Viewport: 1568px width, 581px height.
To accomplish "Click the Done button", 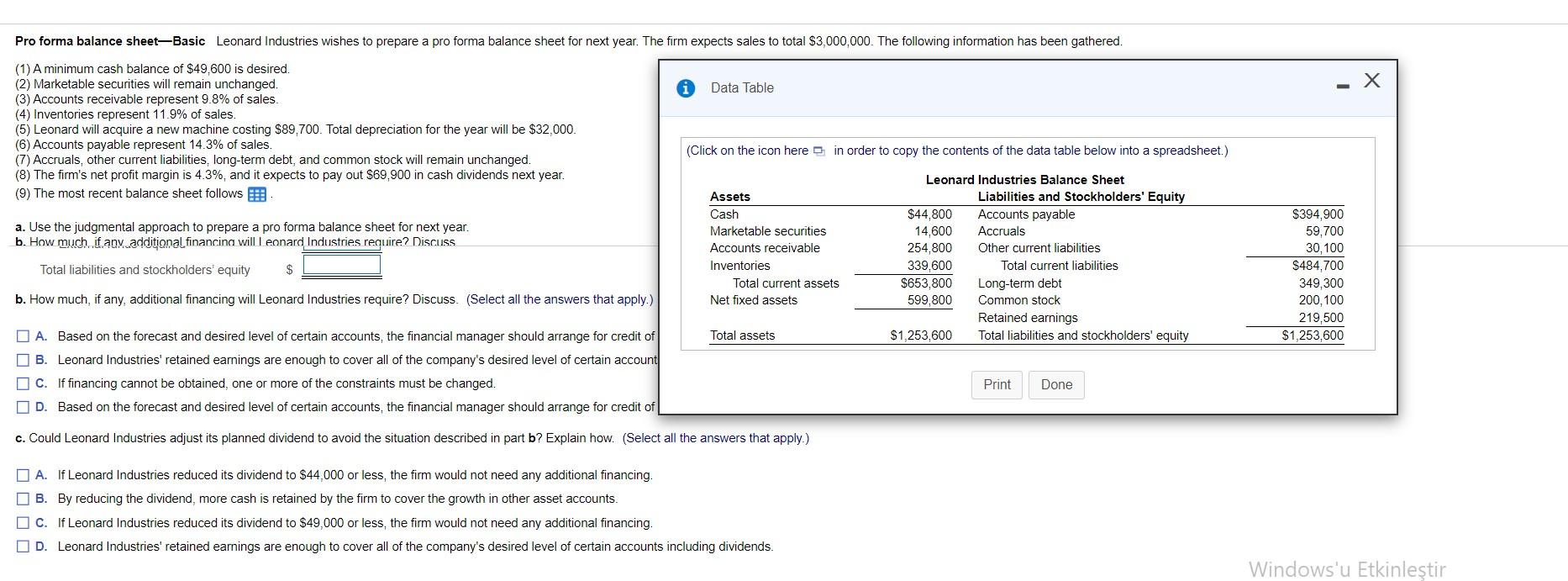I will coord(1056,384).
